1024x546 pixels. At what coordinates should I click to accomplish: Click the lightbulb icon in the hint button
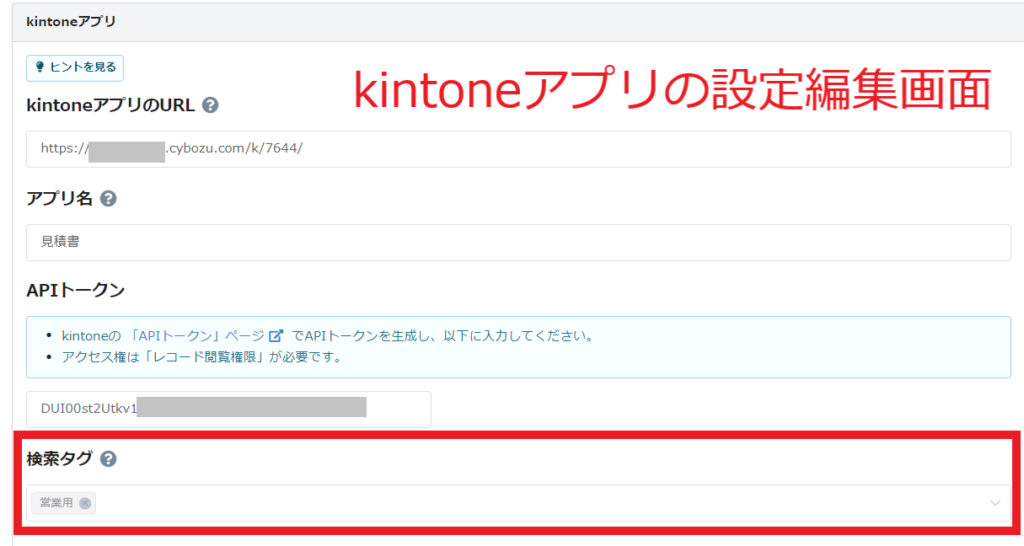tap(40, 67)
